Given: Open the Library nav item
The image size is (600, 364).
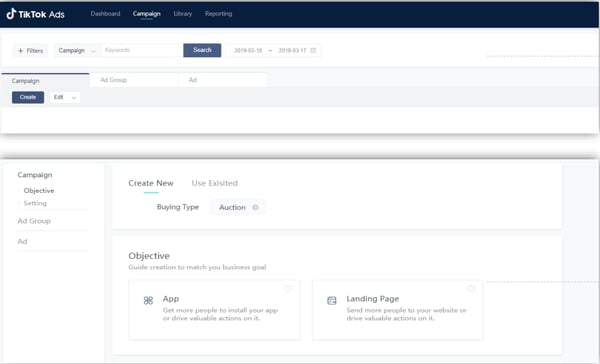Looking at the screenshot, I should 183,14.
